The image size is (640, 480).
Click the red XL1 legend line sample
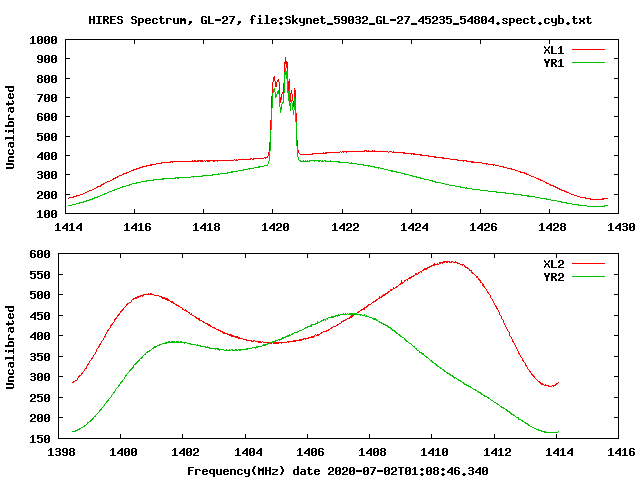point(588,50)
